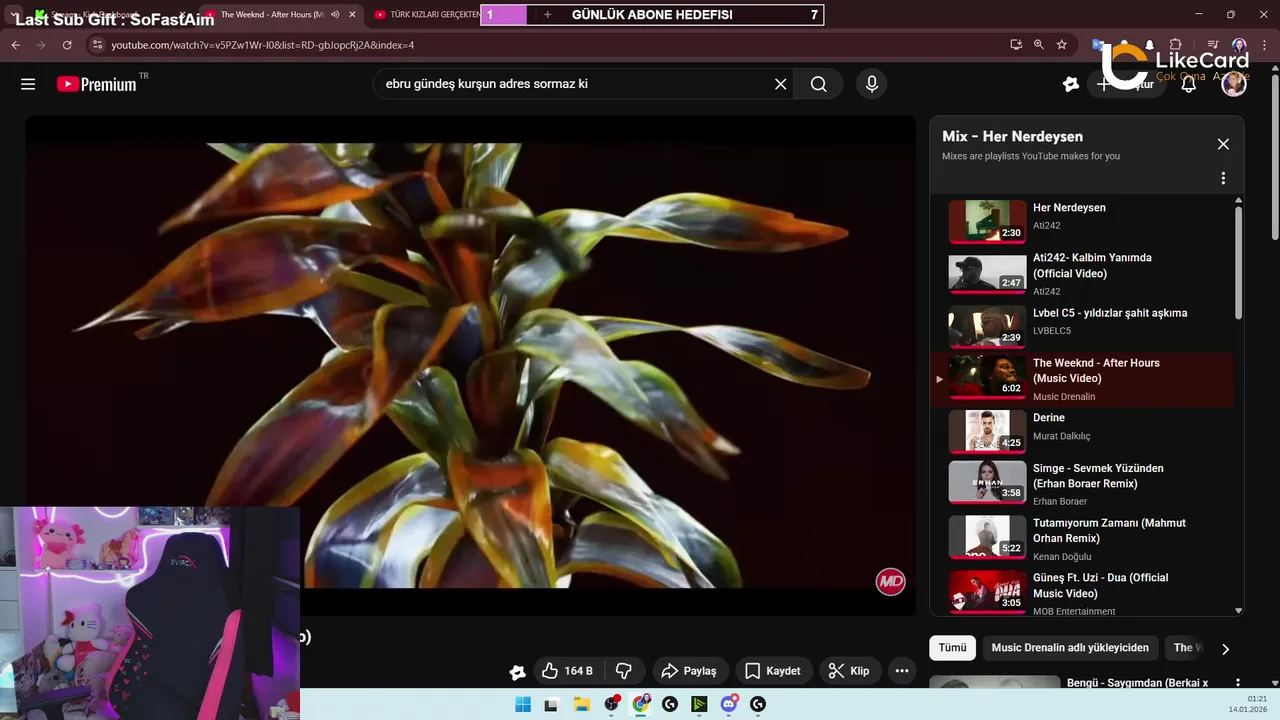Open the browser extensions puzzle icon

coord(1175,45)
